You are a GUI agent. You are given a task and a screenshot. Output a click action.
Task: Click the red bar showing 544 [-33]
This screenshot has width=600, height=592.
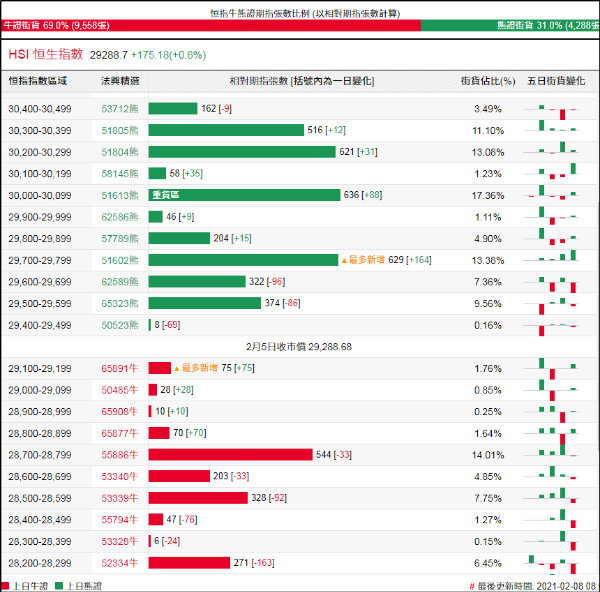(230, 455)
